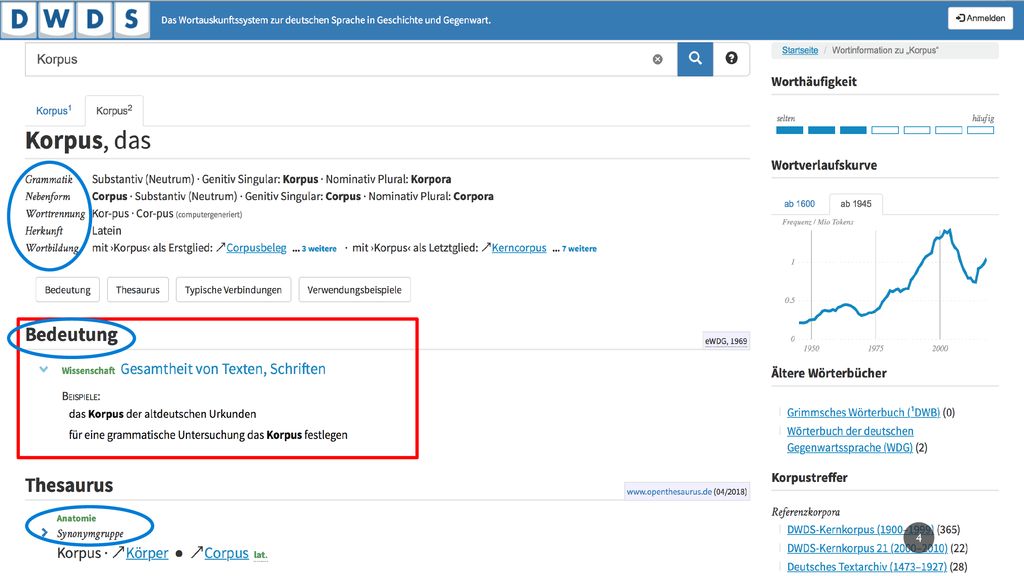Select the Korpus² tab
This screenshot has width=1024, height=576.
(x=114, y=110)
